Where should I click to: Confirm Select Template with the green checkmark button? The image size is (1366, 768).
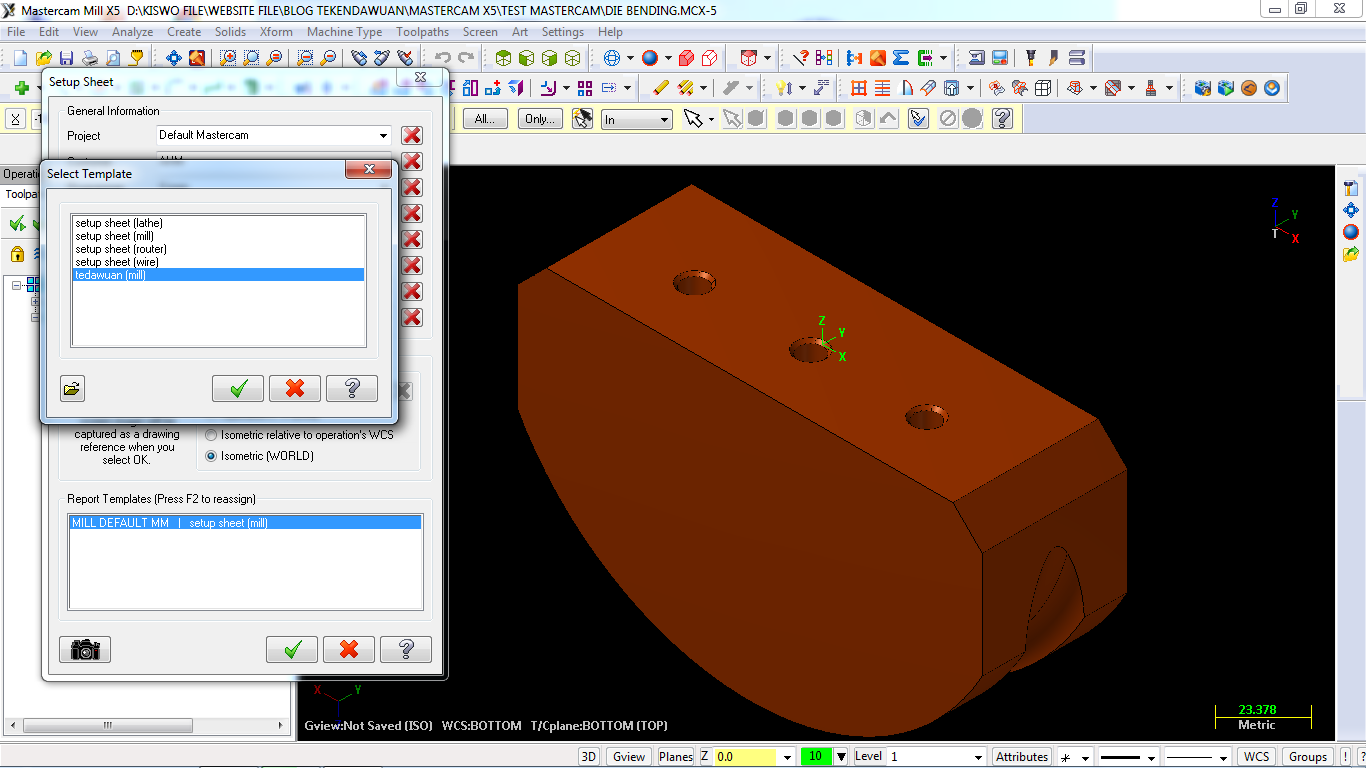[x=238, y=388]
